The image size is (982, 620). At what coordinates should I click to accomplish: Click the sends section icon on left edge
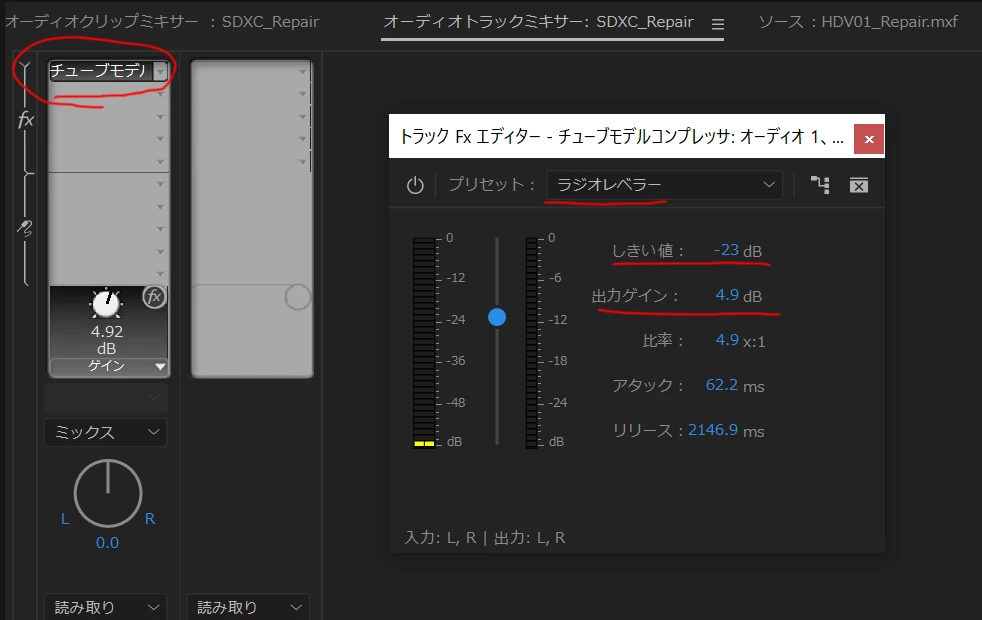(24, 228)
